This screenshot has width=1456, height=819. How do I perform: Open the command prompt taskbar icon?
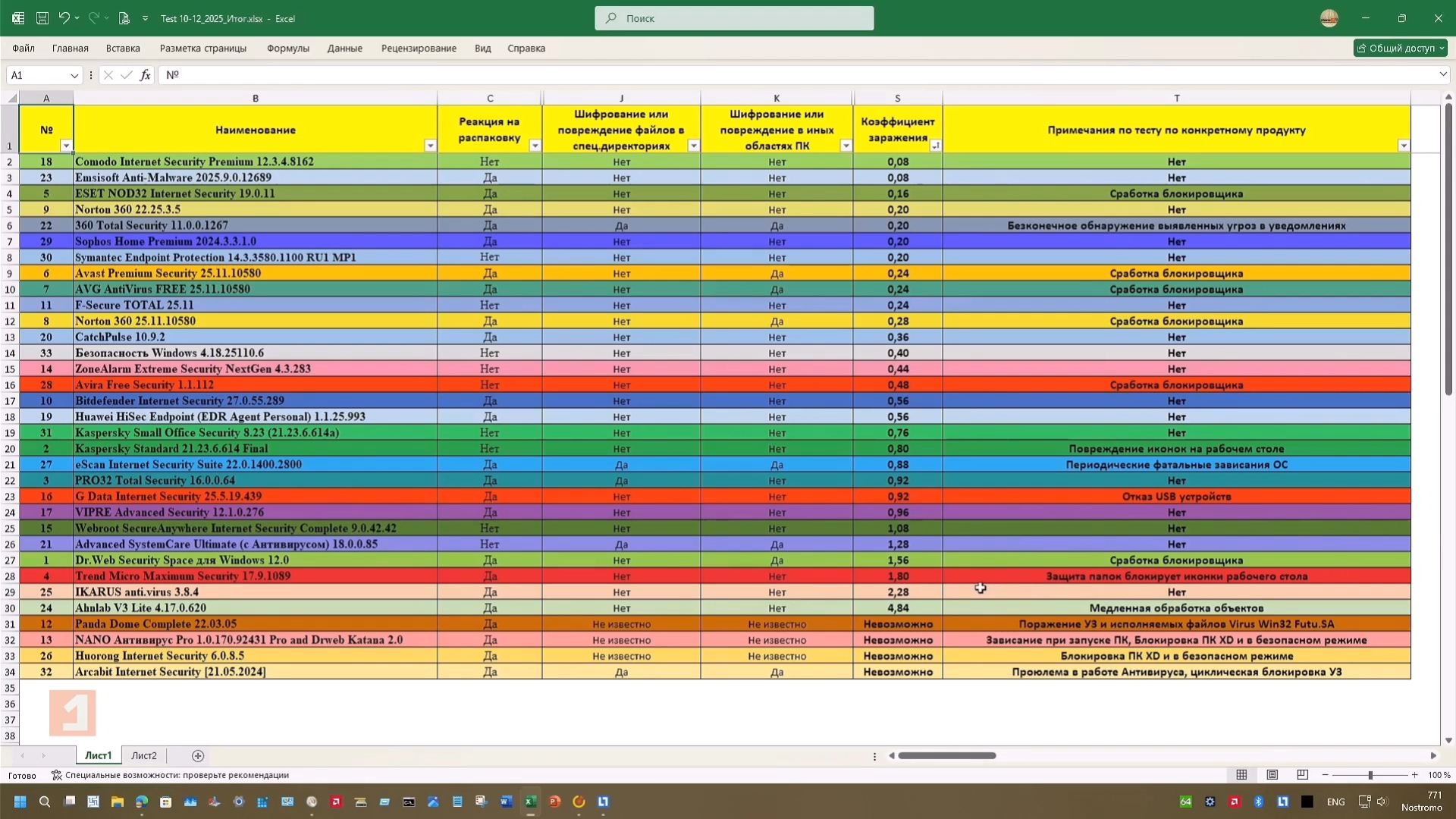[x=409, y=802]
